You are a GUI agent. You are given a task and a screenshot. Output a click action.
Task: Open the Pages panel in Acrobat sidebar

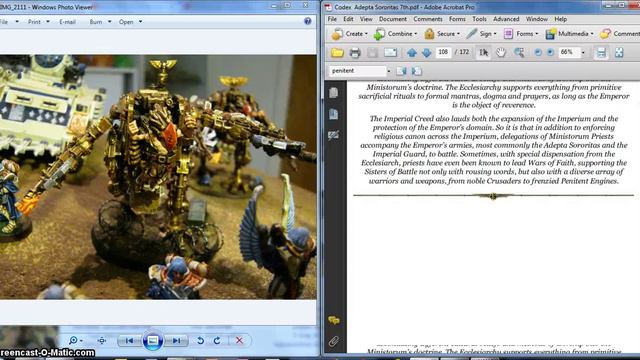coord(333,93)
